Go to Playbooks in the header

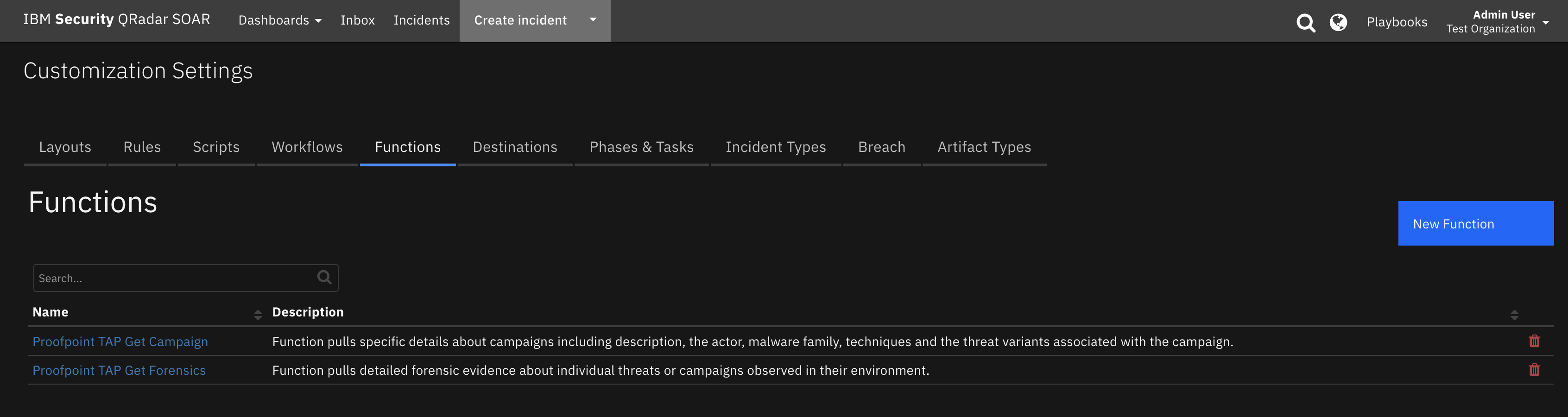click(1397, 22)
